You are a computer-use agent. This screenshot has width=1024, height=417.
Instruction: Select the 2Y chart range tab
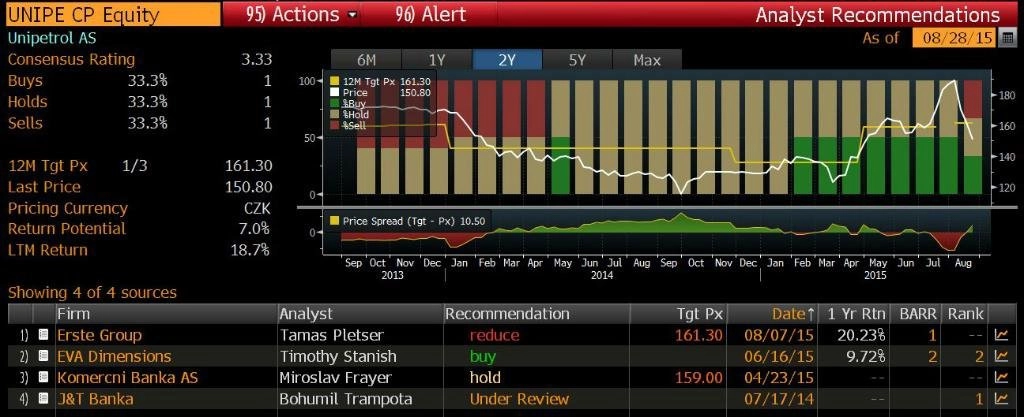(507, 60)
